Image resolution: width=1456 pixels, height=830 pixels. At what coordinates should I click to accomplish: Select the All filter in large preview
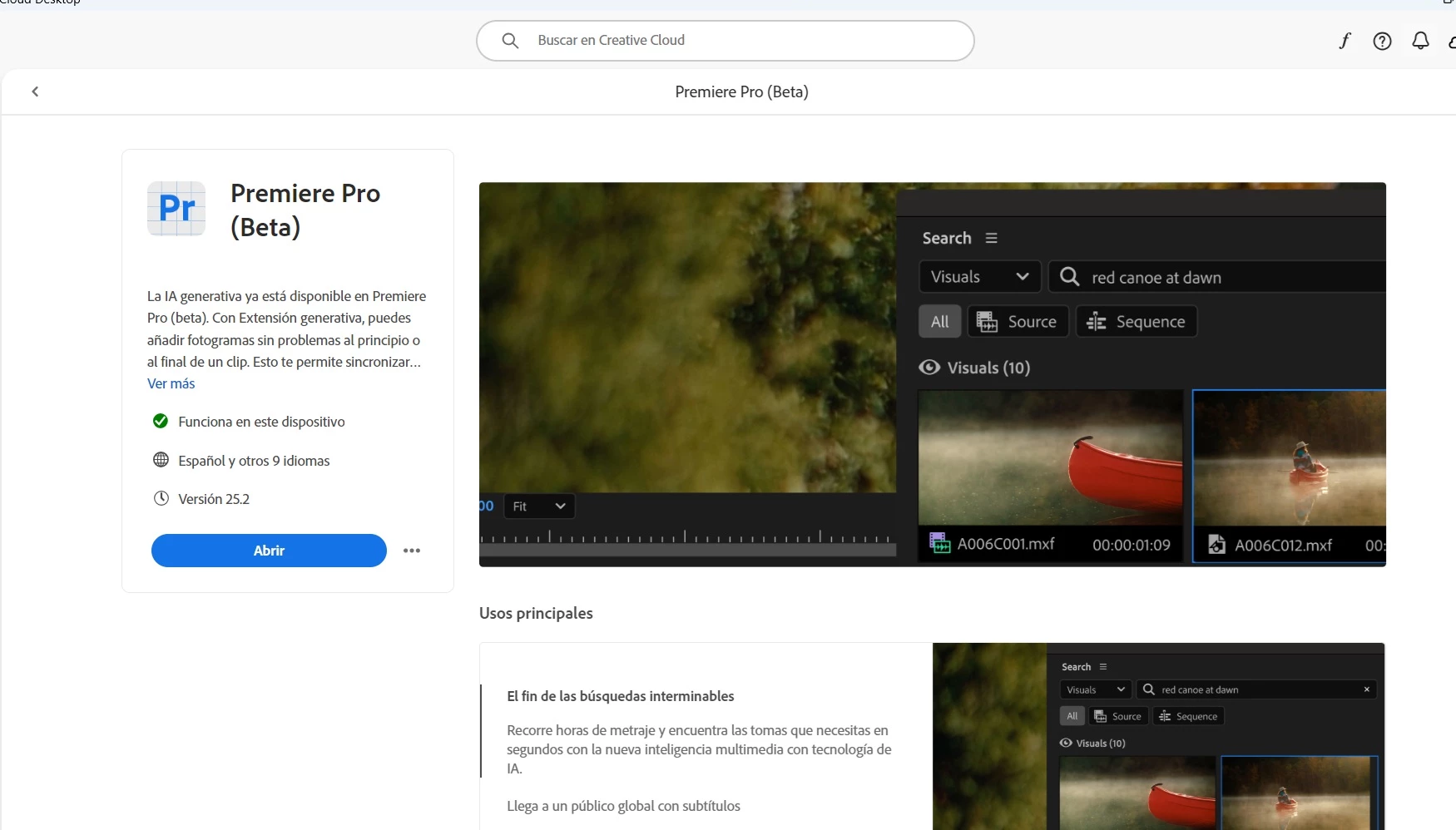[940, 322]
